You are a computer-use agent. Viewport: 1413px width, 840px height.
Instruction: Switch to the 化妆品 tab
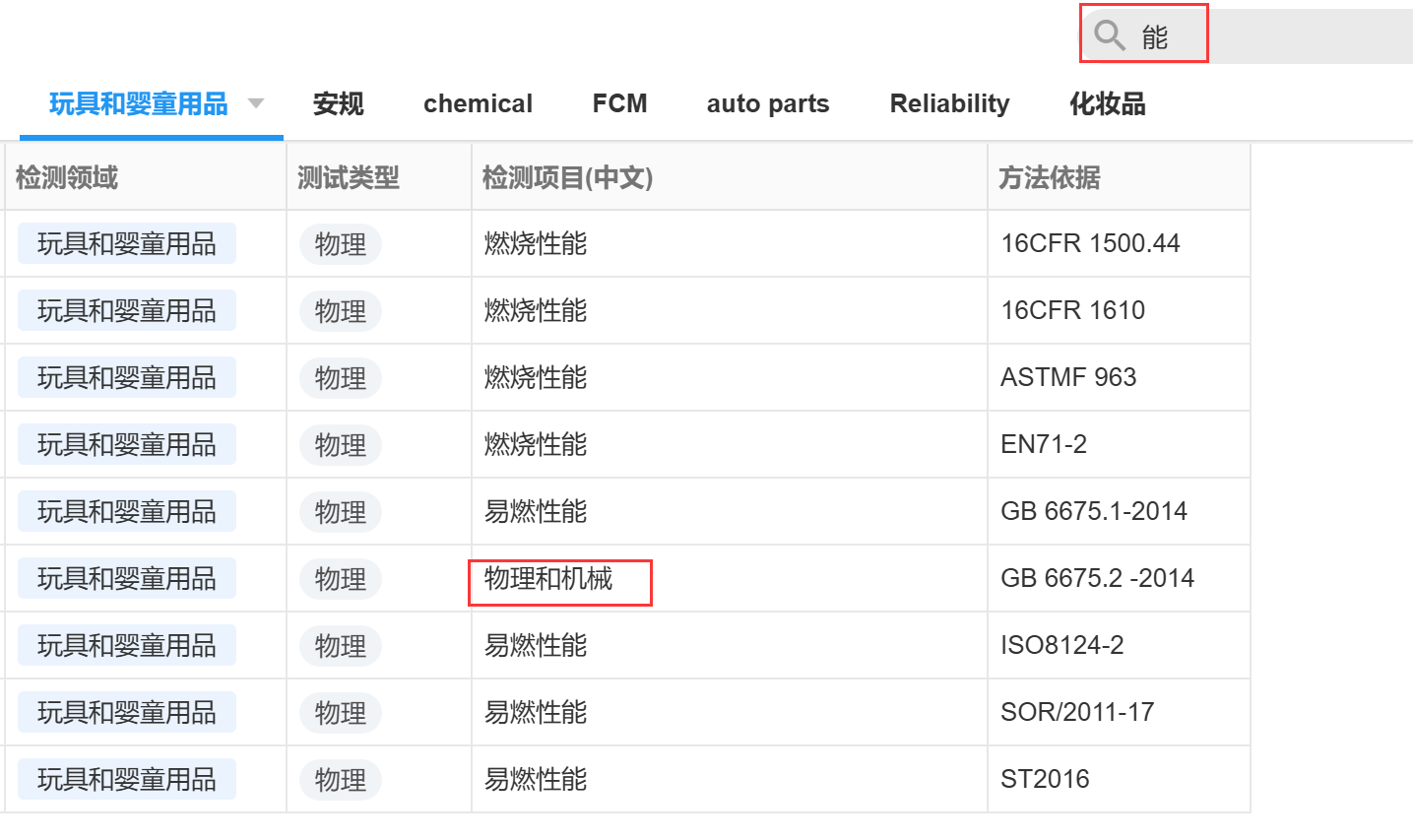tap(1107, 103)
